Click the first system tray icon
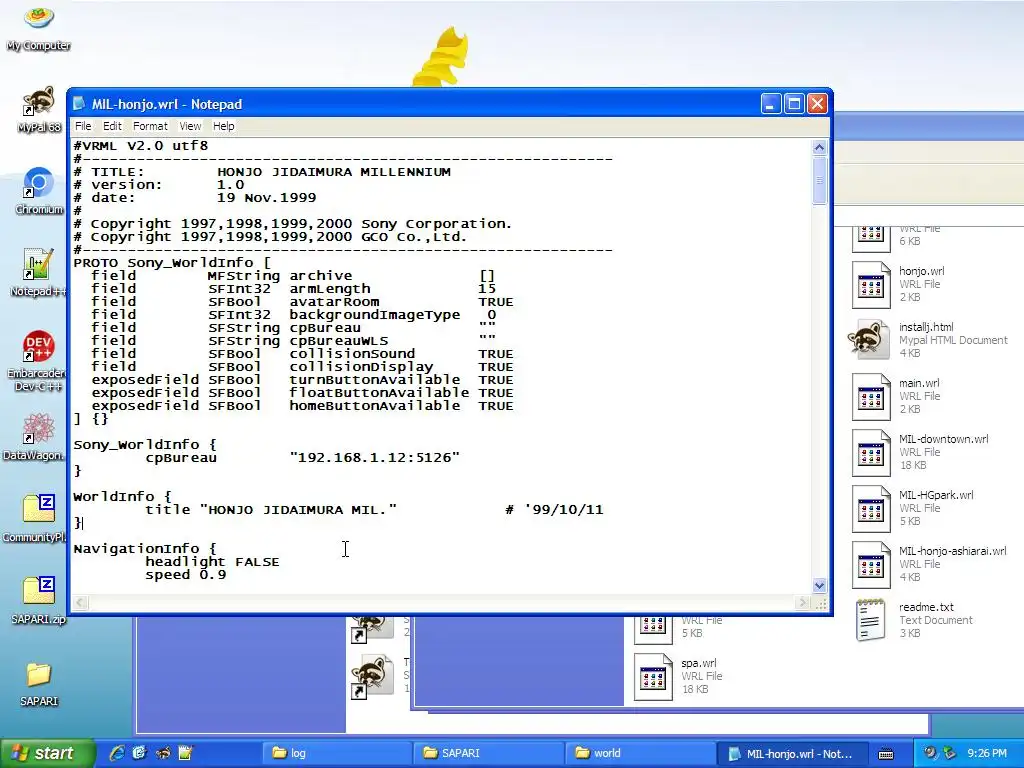The width and height of the screenshot is (1024, 768). [930, 753]
